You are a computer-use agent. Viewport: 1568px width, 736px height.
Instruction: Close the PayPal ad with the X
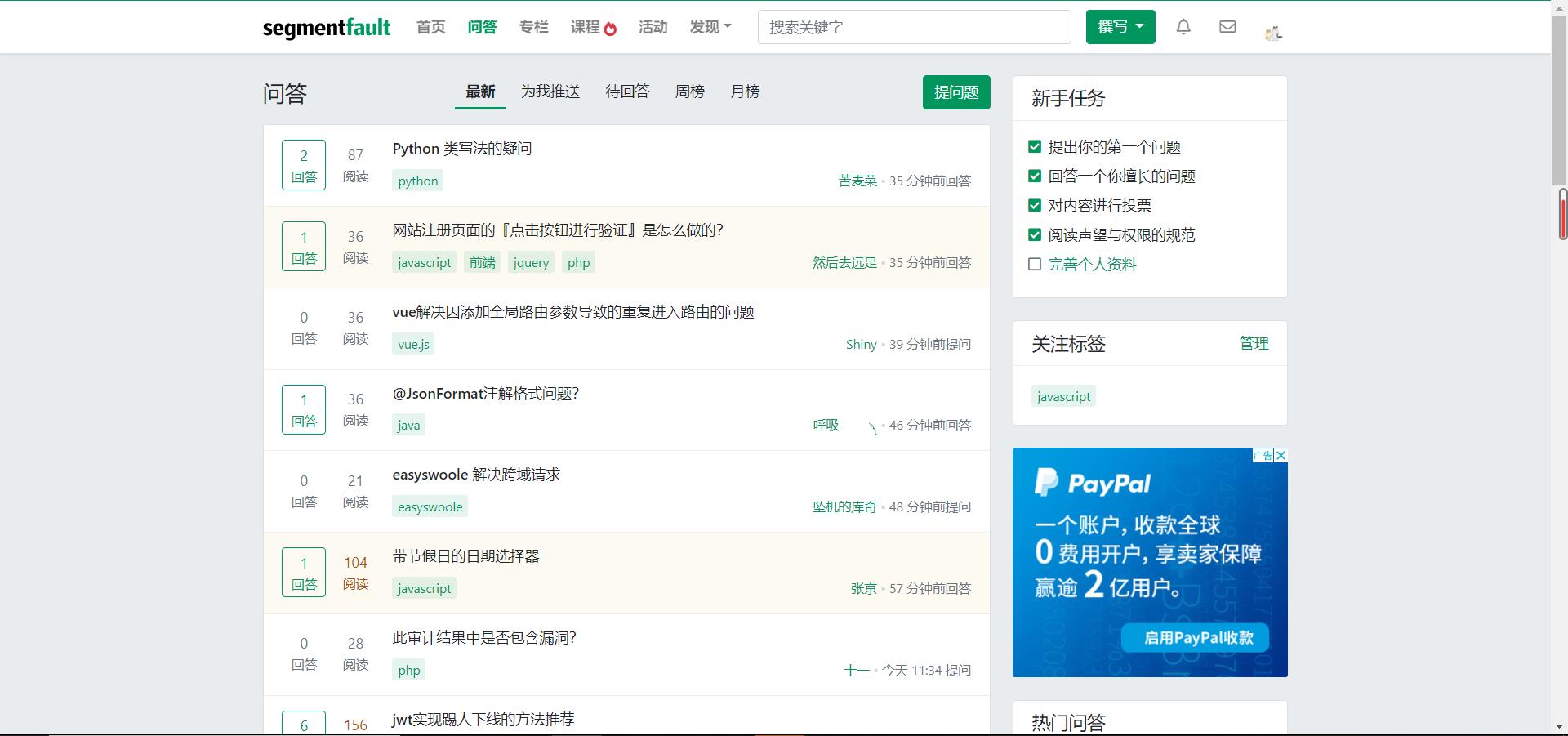click(1281, 455)
